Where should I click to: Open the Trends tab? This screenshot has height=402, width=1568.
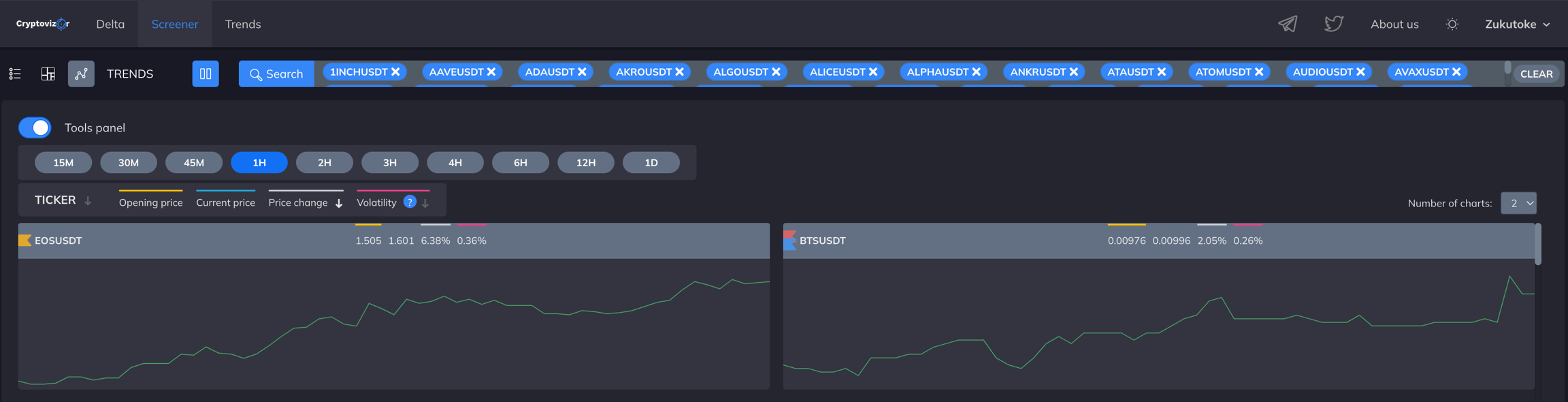243,24
